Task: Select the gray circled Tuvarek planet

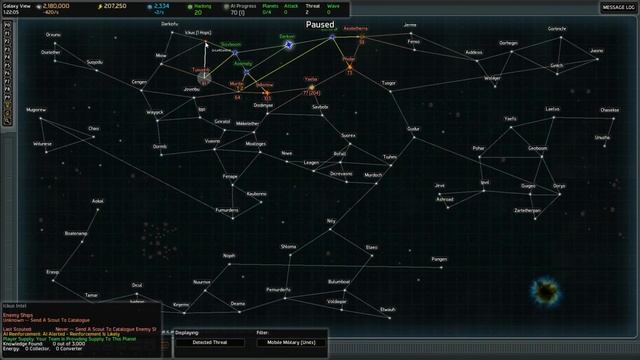Action: (x=204, y=78)
